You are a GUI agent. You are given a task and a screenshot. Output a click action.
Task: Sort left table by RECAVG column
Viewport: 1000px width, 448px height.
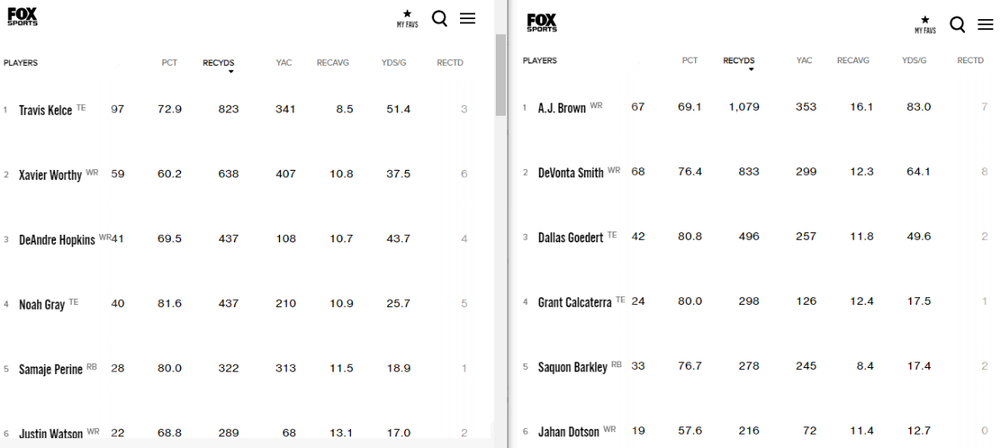(332, 63)
